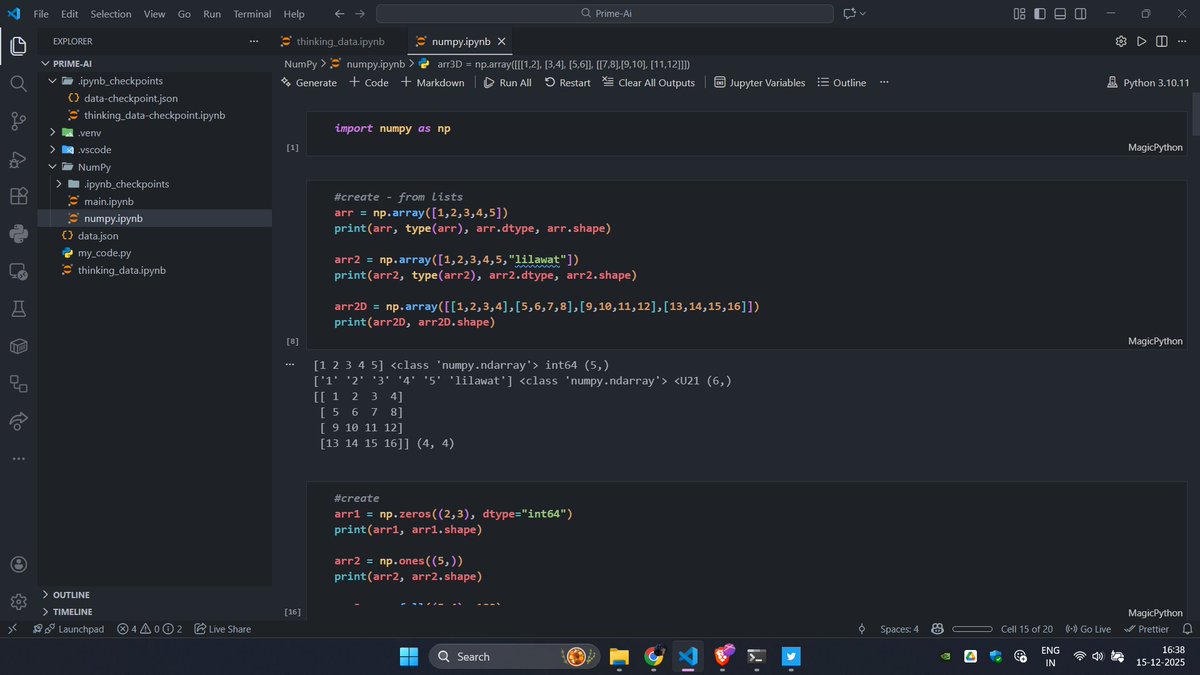The image size is (1200, 675).
Task: Click the Copilot status icon in the status bar
Action: [937, 629]
